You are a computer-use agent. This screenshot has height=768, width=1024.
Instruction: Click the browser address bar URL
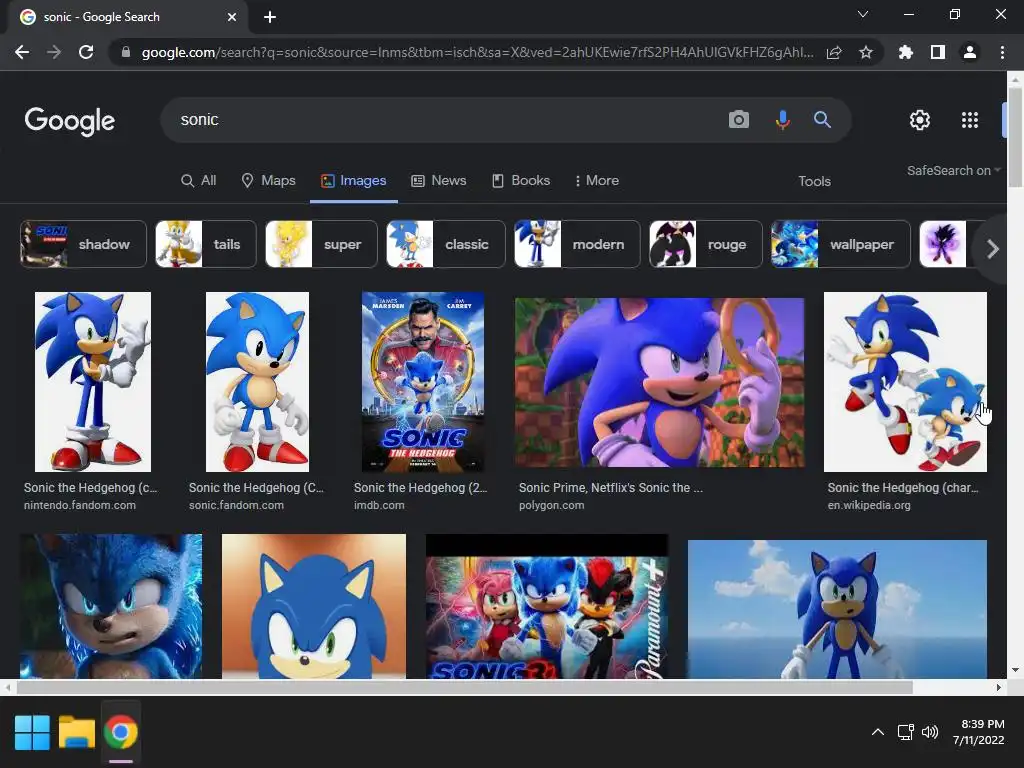[x=477, y=52]
